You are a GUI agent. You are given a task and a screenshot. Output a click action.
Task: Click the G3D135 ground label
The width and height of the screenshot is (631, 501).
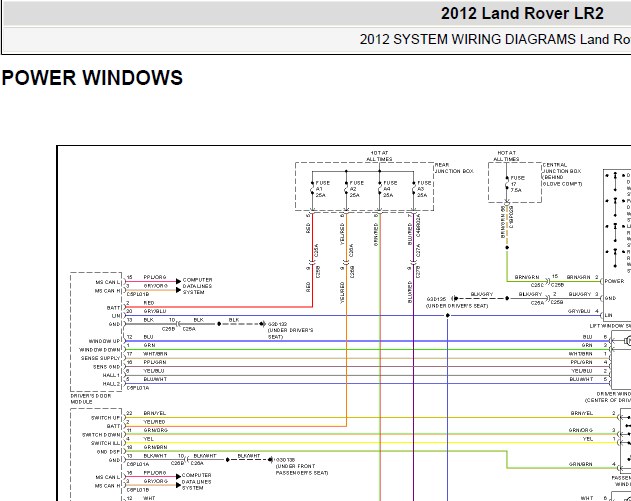point(436,299)
